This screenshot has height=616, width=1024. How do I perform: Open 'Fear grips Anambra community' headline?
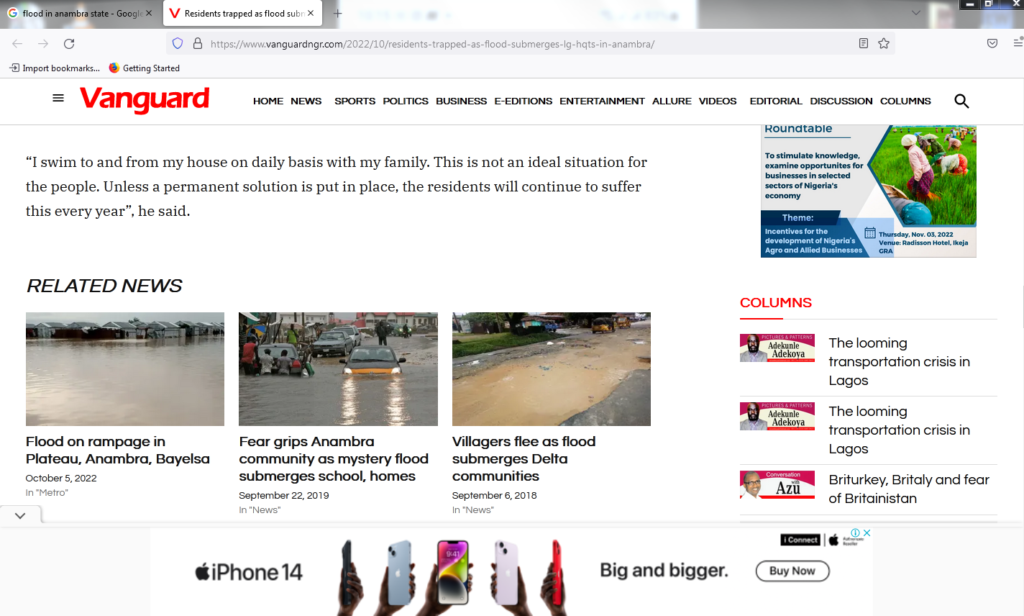(x=334, y=459)
